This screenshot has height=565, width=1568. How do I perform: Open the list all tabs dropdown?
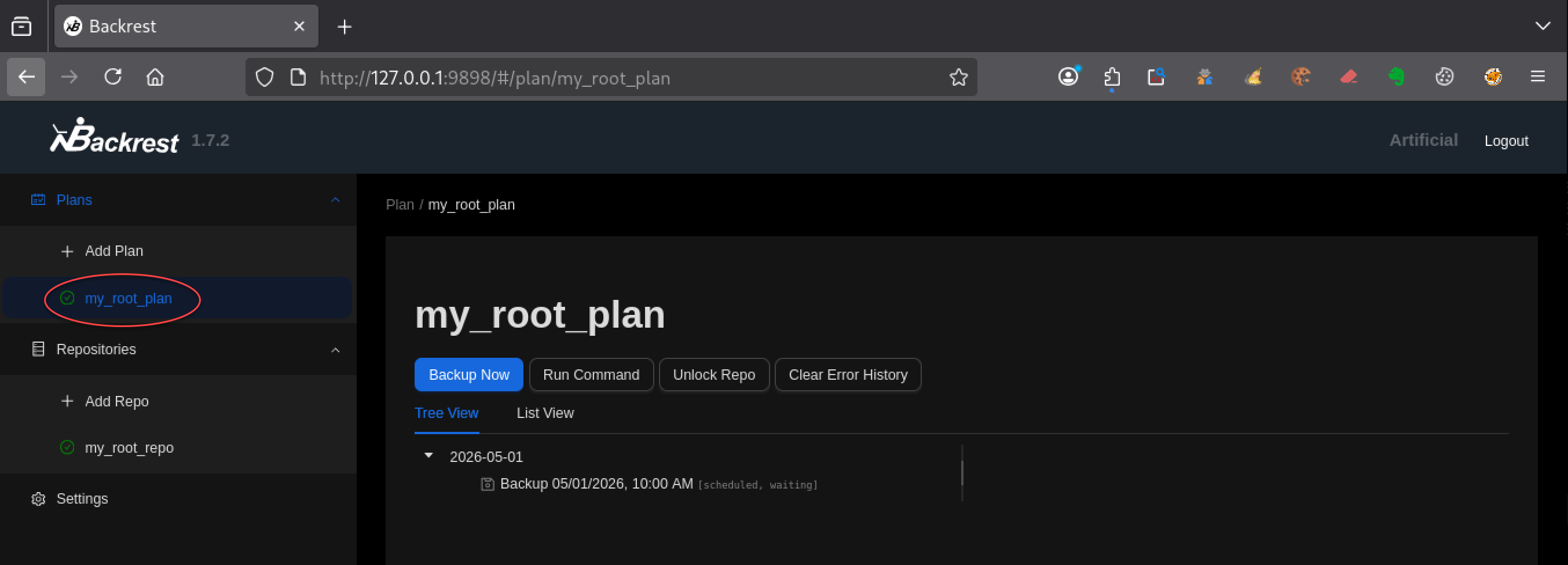(1543, 26)
